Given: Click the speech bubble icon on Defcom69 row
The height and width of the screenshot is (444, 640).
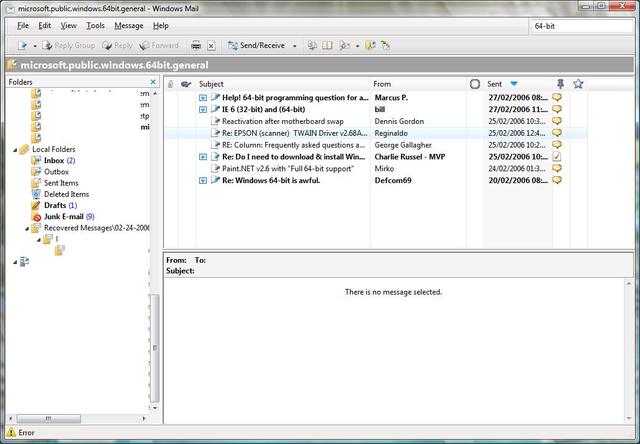Looking at the screenshot, I should [557, 180].
